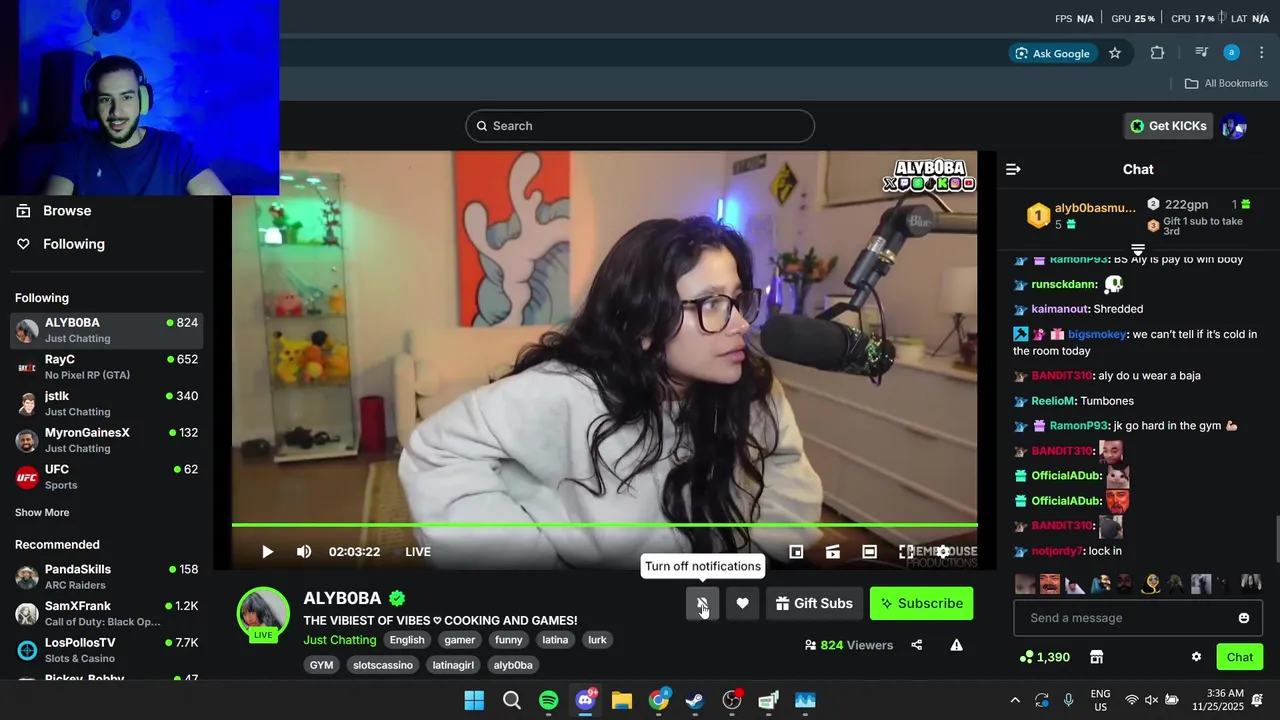
Task: Select the latinagirl tag
Action: (x=453, y=665)
